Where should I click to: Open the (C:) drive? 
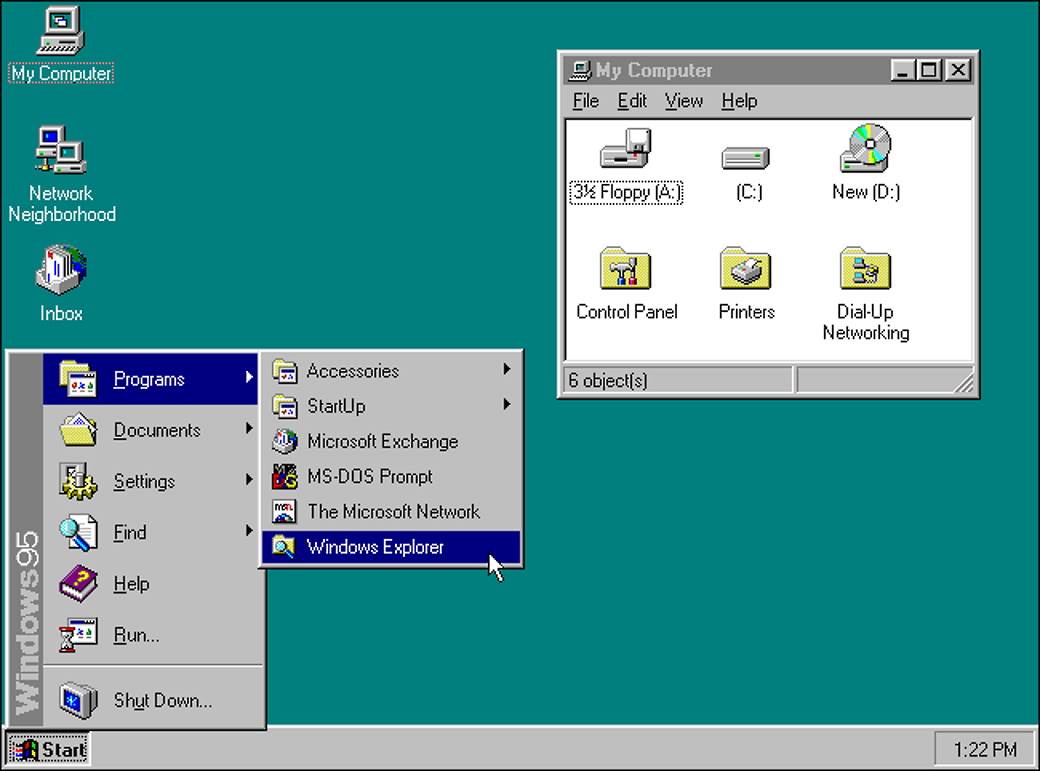click(x=745, y=160)
